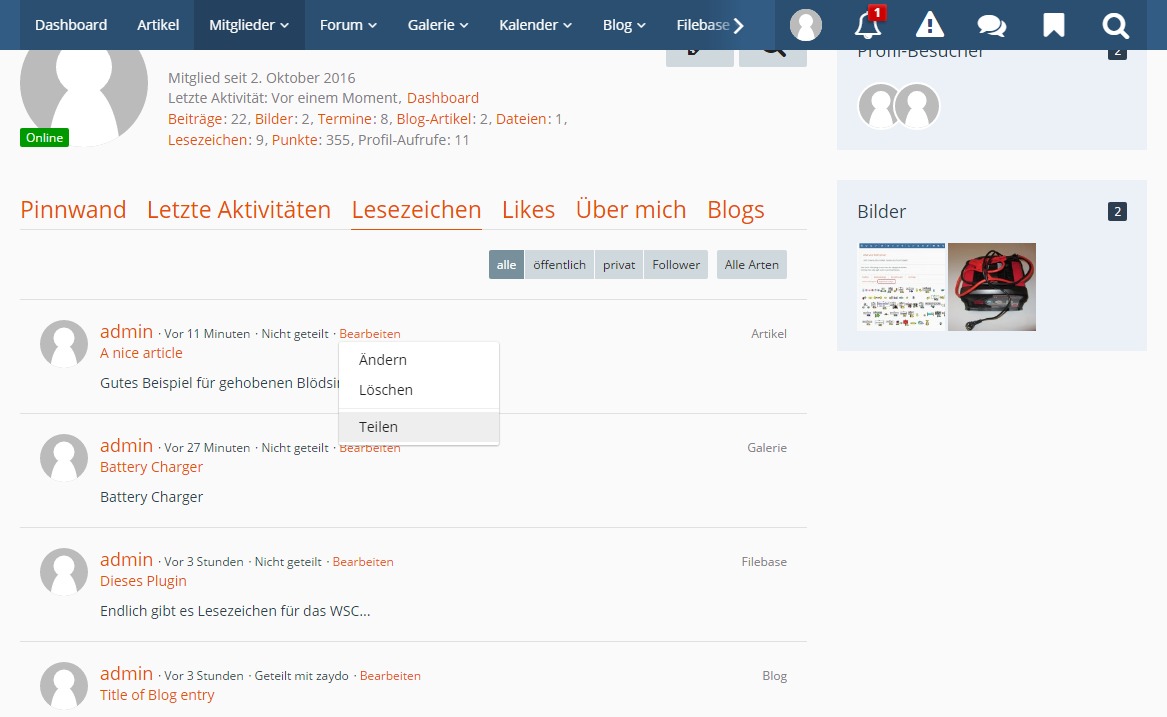Click the search magnifier icon
The height and width of the screenshot is (717, 1167).
[x=1115, y=25]
